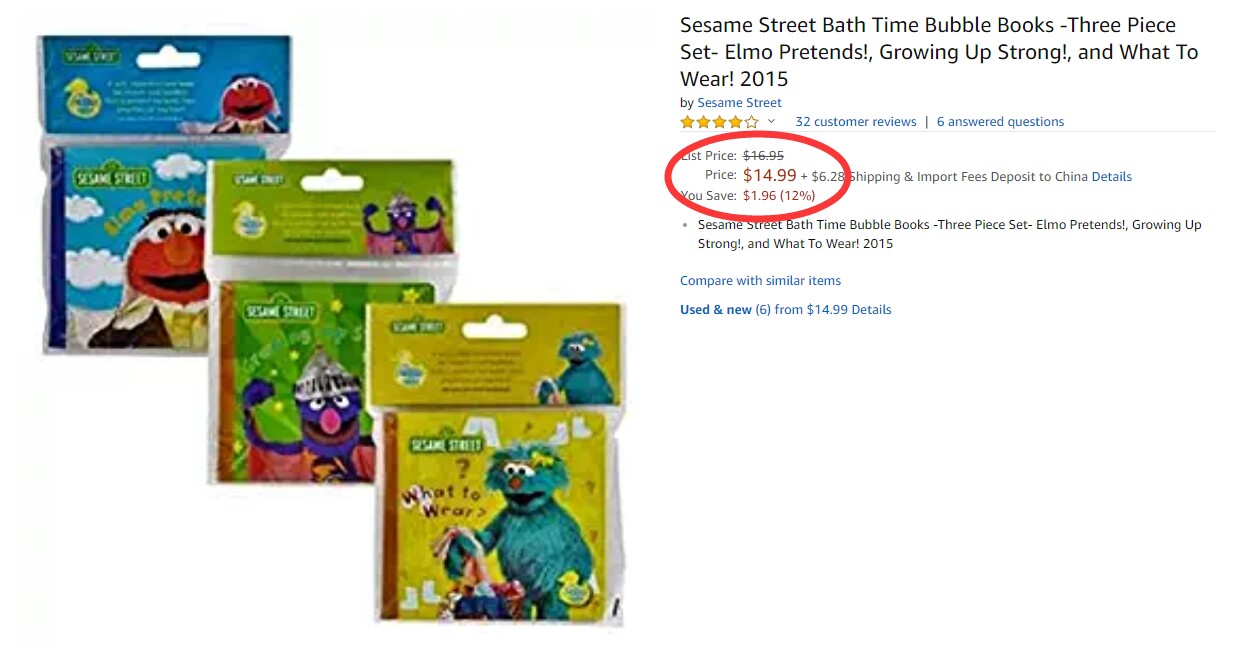Visit the Sesame Street brand link
Screen dimensions: 1233x650
tap(739, 103)
